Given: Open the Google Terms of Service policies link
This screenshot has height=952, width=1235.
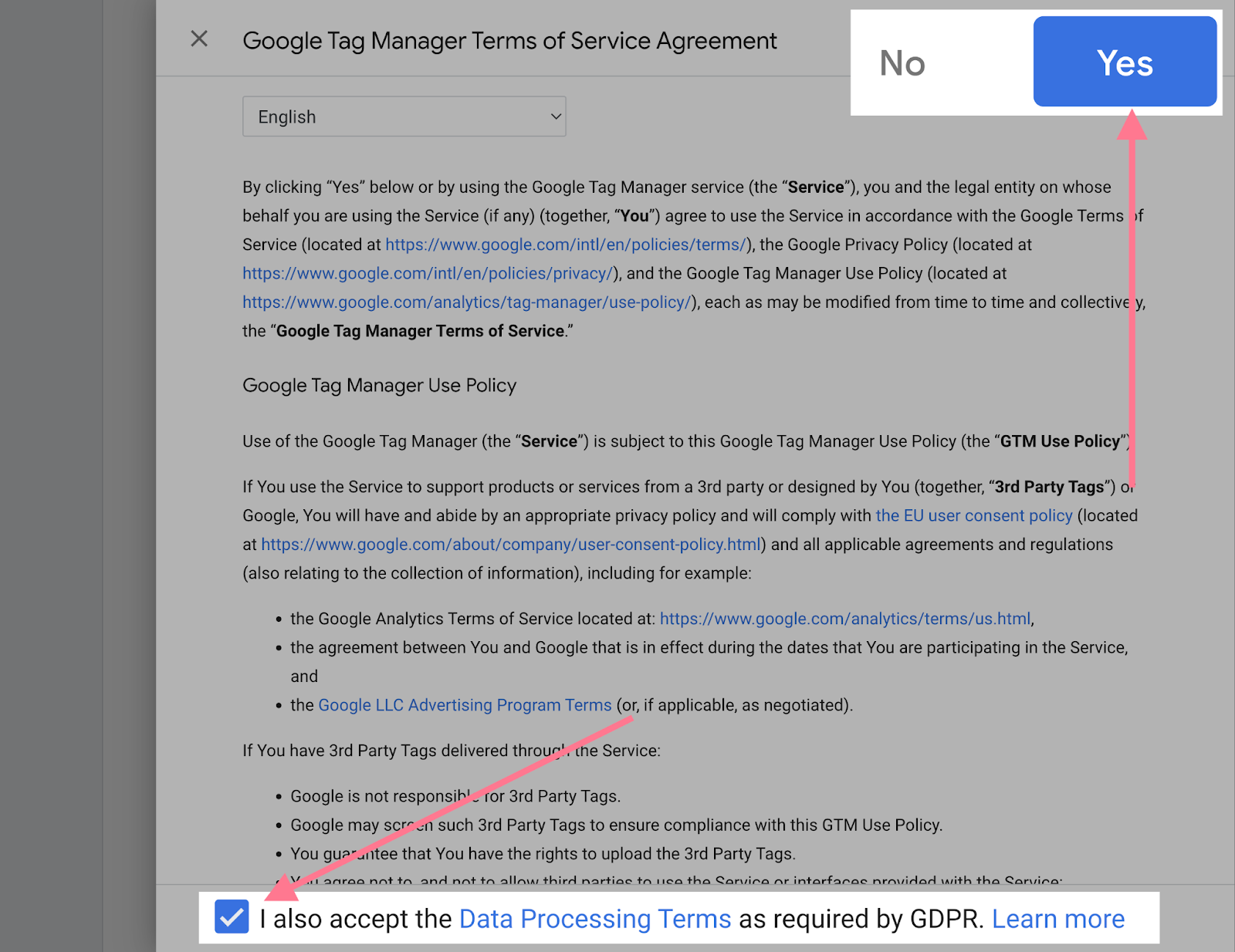Looking at the screenshot, I should pyautogui.click(x=566, y=244).
